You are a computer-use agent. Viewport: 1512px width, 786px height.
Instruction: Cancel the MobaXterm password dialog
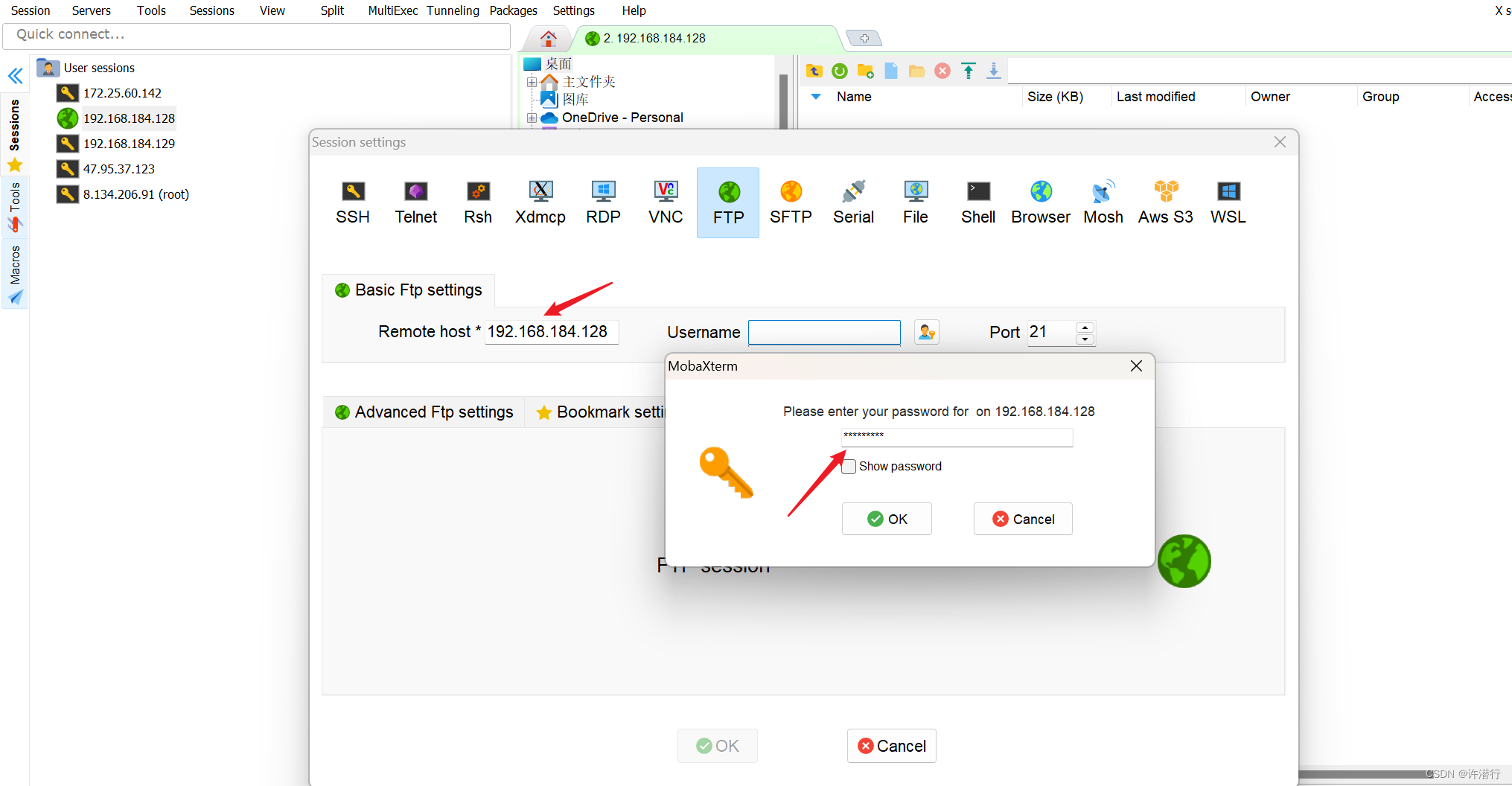(x=1023, y=519)
